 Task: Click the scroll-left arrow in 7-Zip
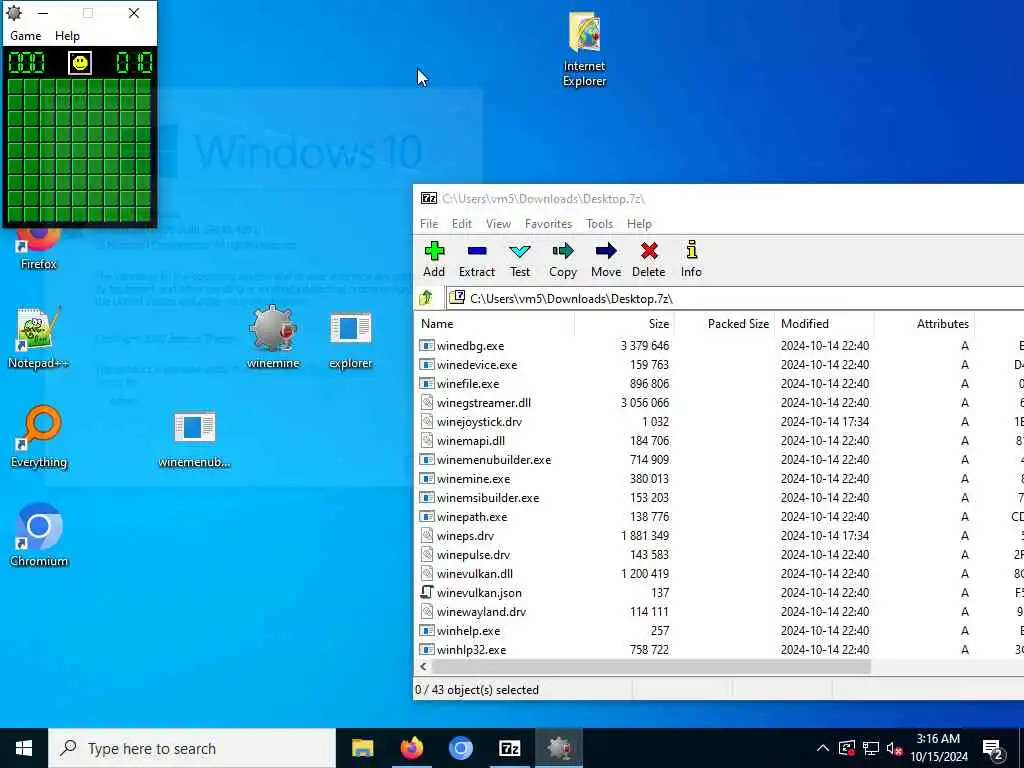pyautogui.click(x=423, y=667)
